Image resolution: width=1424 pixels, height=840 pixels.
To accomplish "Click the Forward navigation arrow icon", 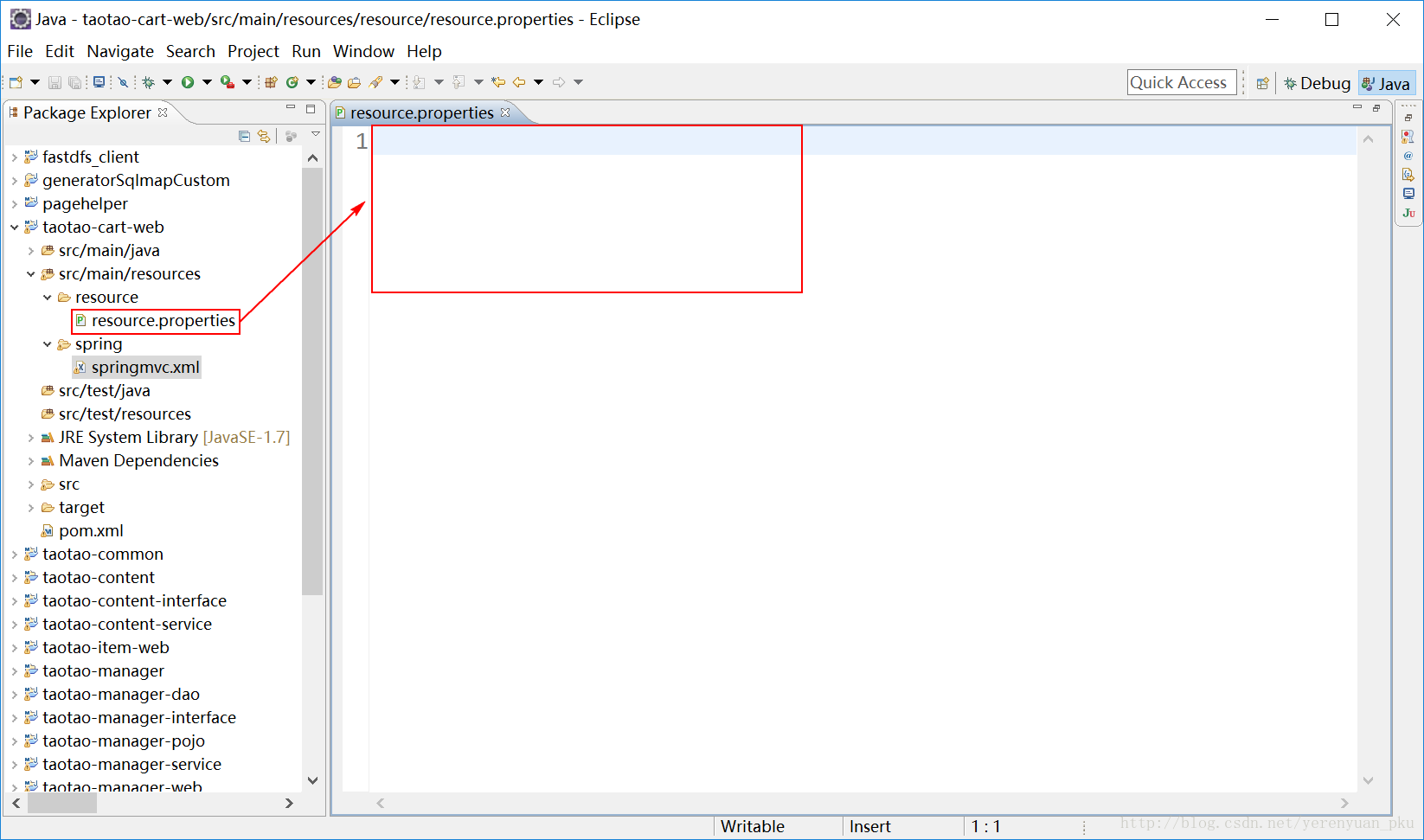I will [559, 82].
